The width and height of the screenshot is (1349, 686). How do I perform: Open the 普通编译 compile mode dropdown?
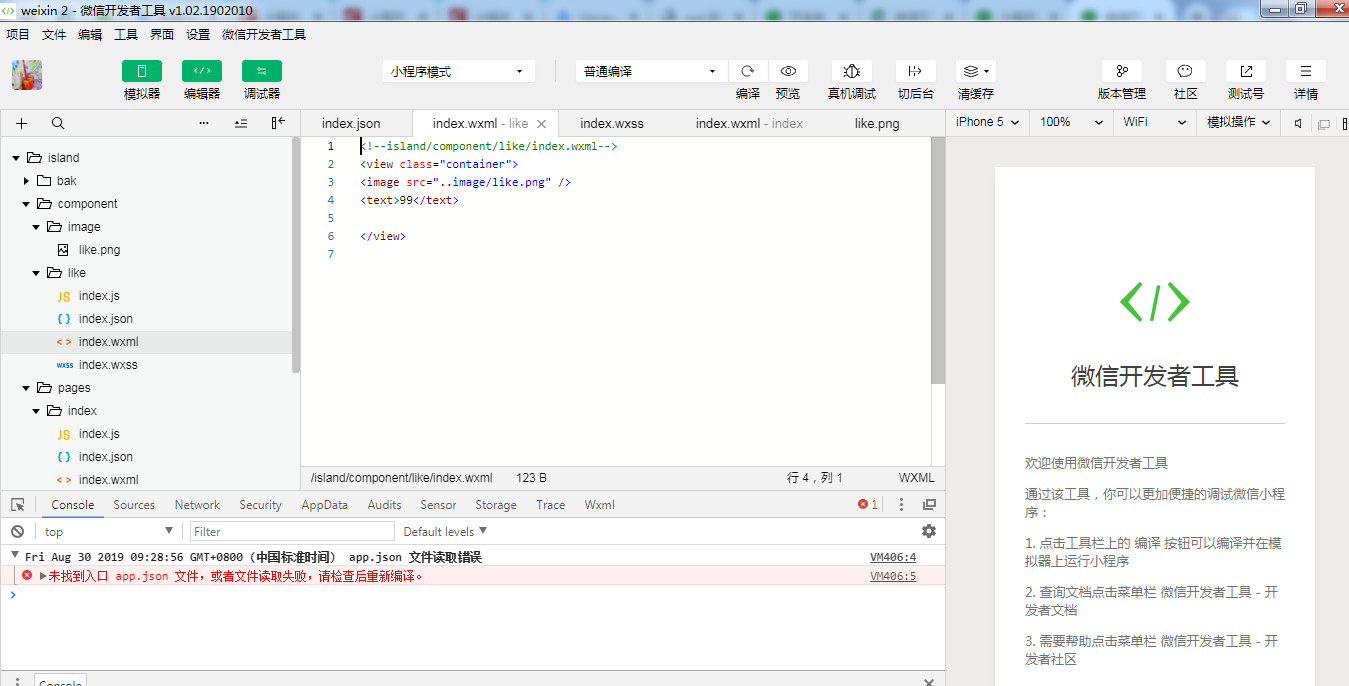pos(651,71)
